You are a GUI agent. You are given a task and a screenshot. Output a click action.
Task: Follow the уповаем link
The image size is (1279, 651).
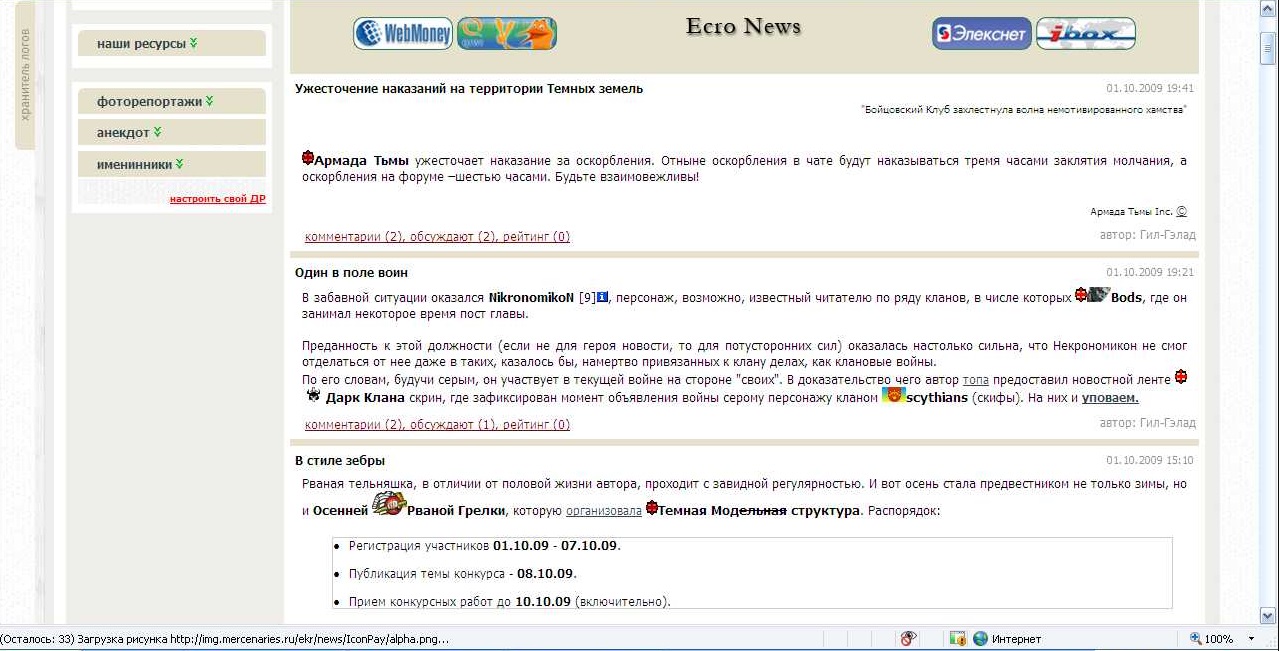click(1110, 398)
